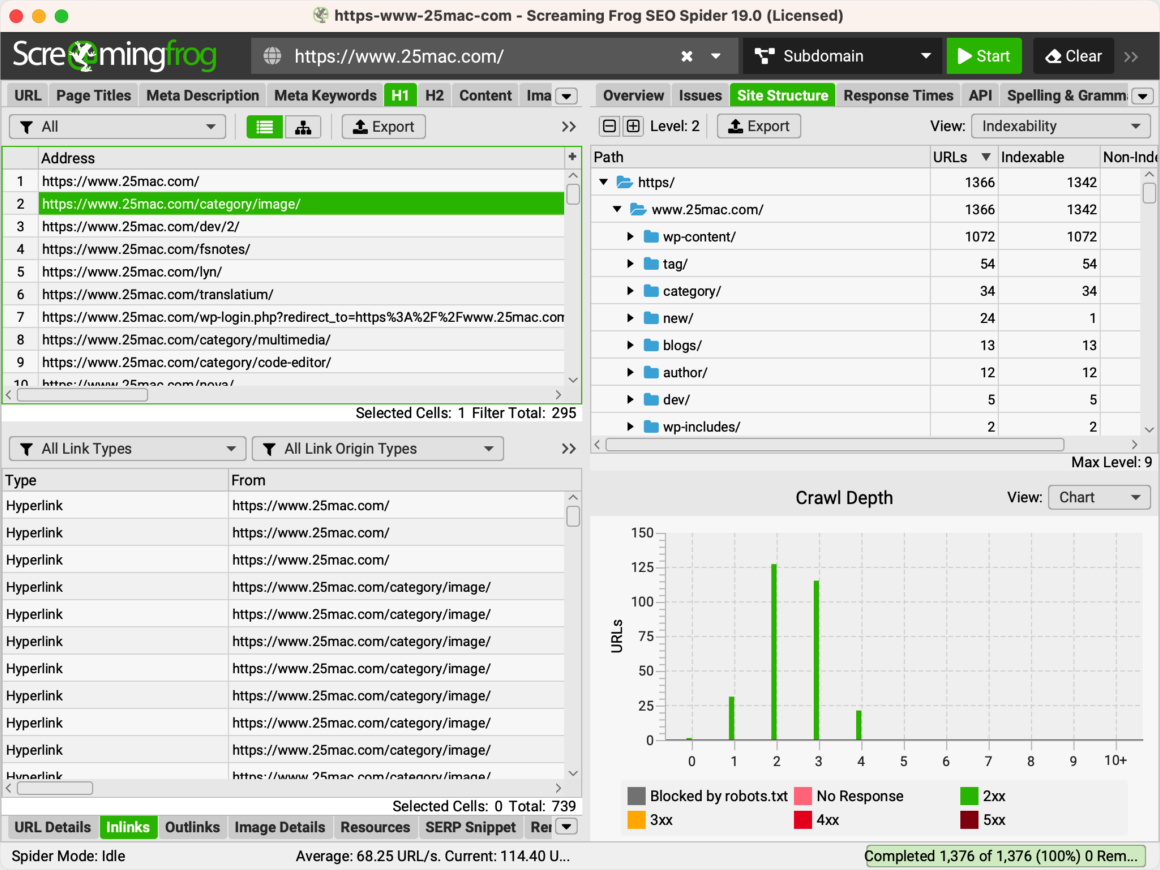This screenshot has height=870, width=1160.
Task: Expand the category/ folder
Action: point(630,291)
